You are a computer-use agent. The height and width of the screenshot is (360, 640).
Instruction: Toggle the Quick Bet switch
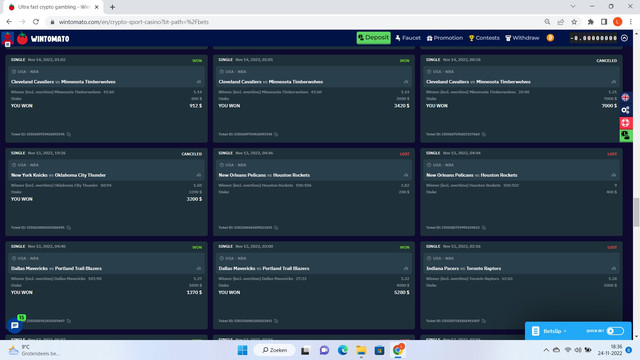click(x=615, y=331)
